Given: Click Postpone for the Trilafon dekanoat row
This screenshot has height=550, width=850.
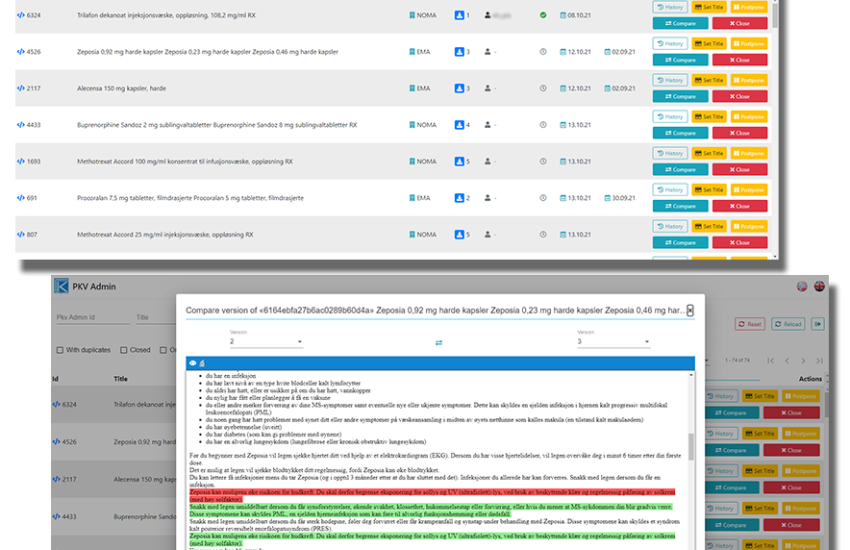Looking at the screenshot, I should coord(748,7).
